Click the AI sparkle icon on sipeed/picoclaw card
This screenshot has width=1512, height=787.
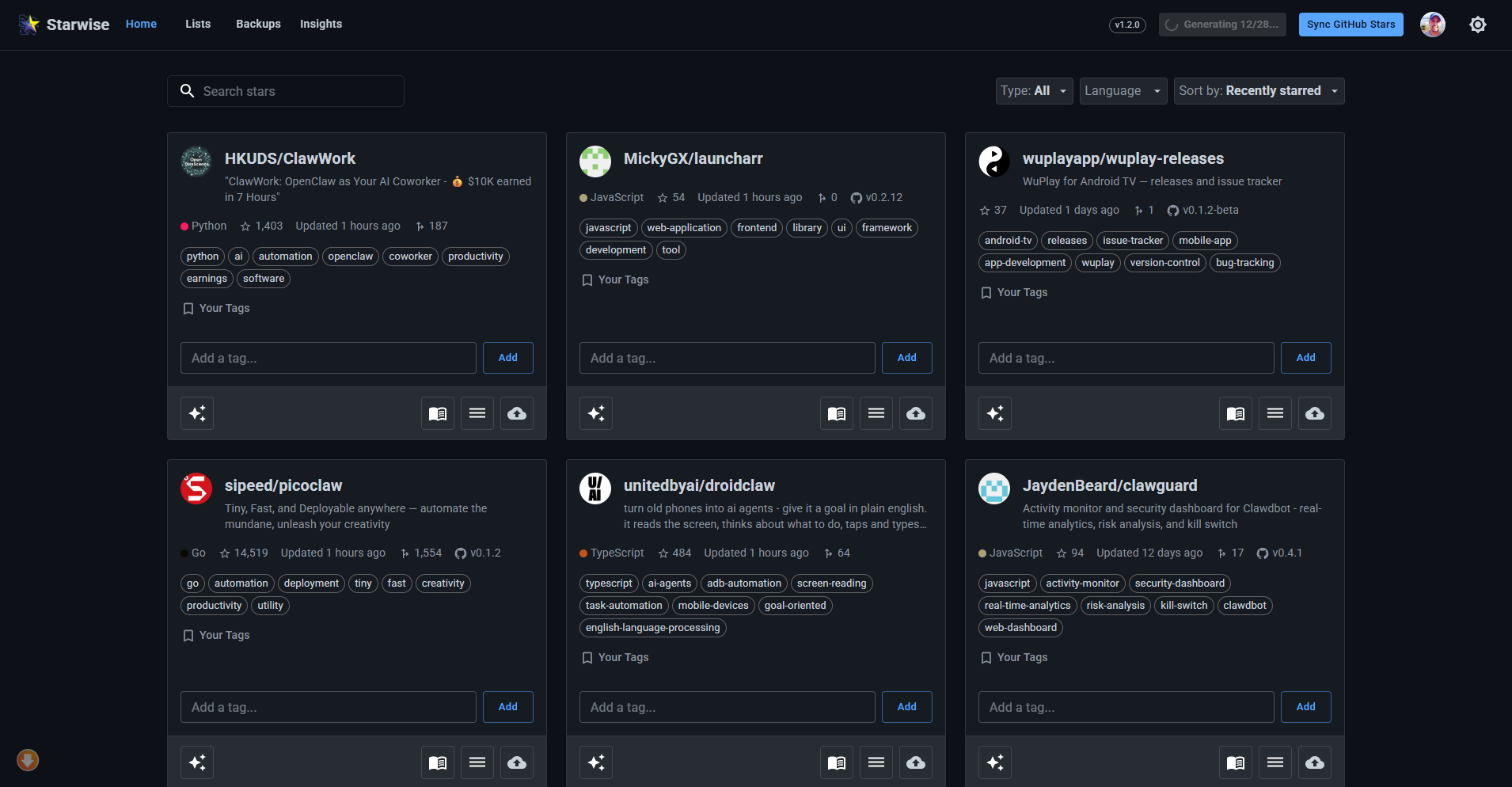(197, 762)
